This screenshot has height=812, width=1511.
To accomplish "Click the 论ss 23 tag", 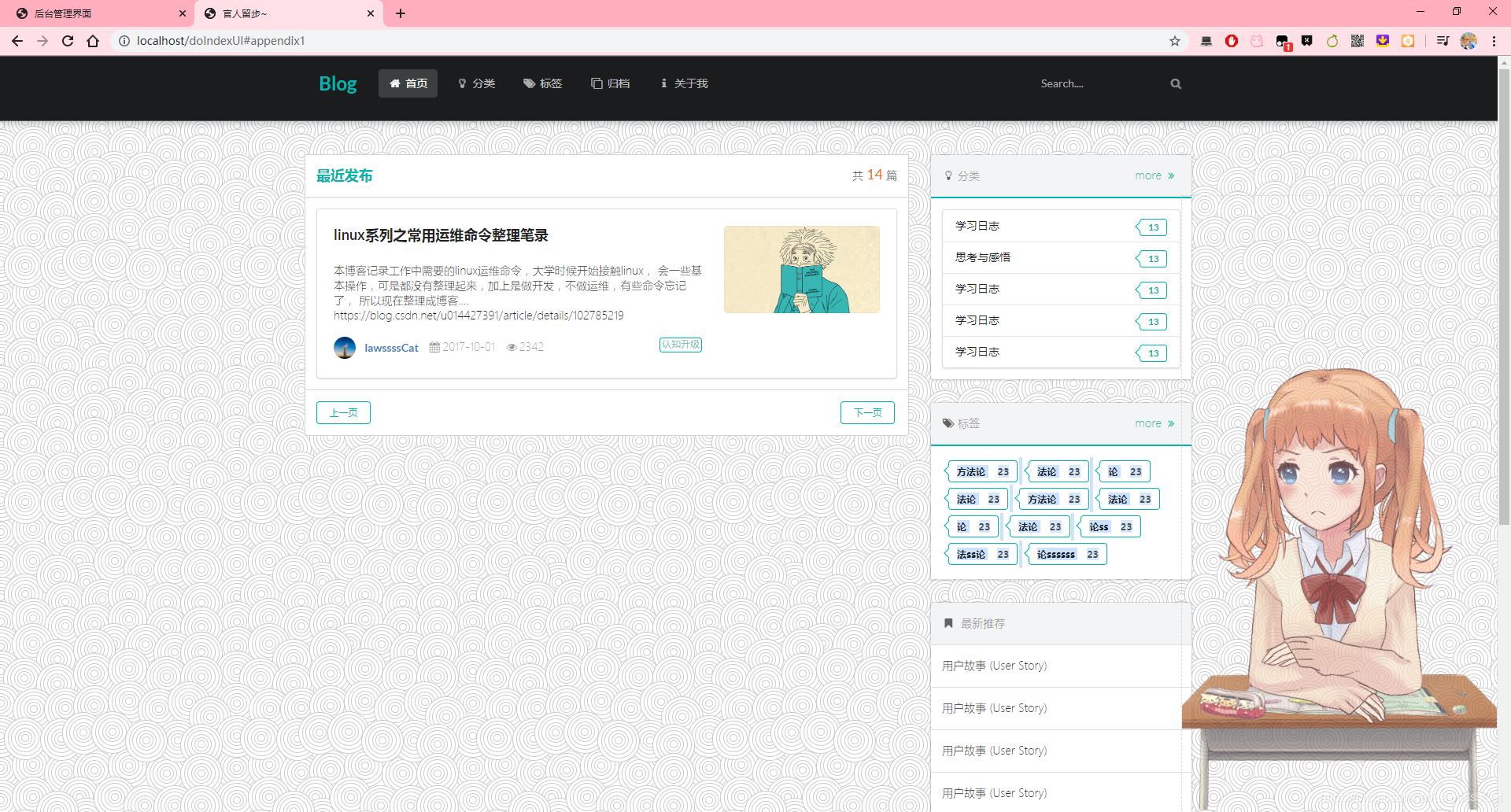I will point(1110,526).
